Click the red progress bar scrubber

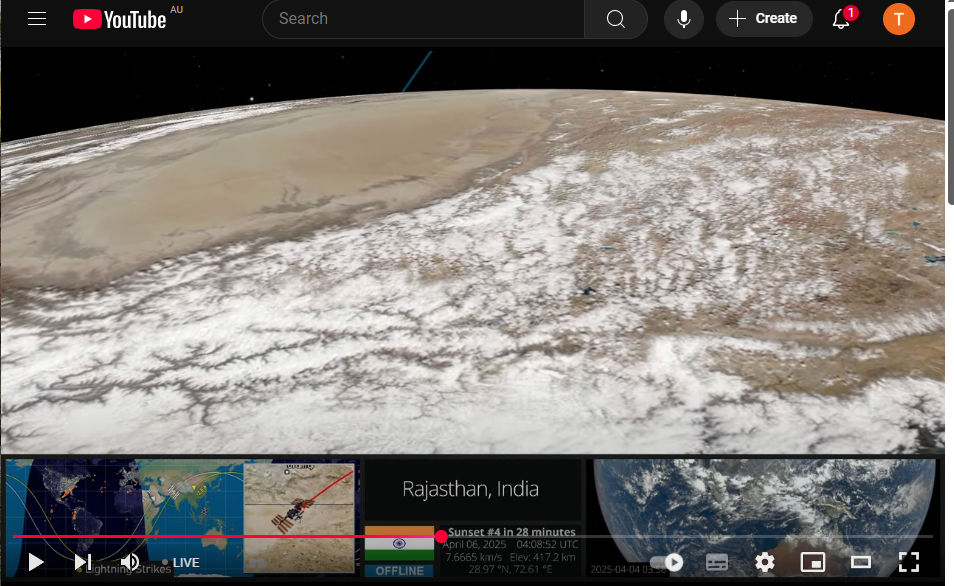click(441, 537)
